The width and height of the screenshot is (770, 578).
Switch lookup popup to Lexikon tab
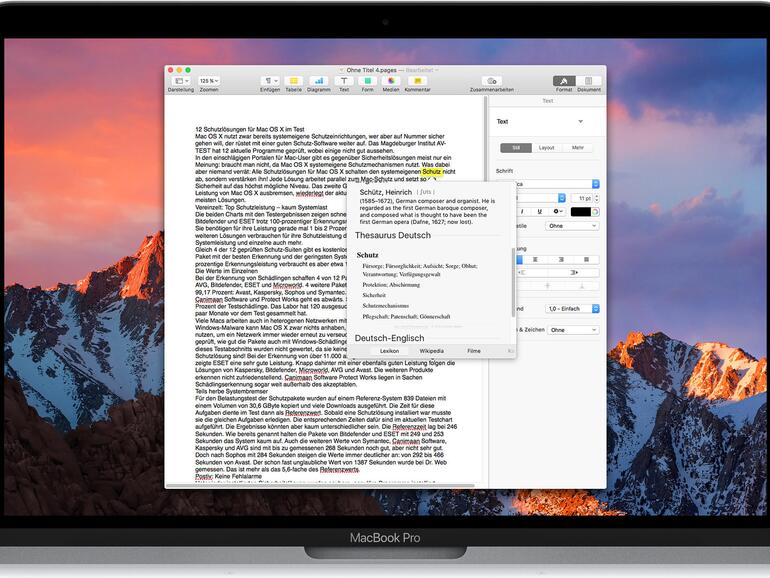pos(389,351)
